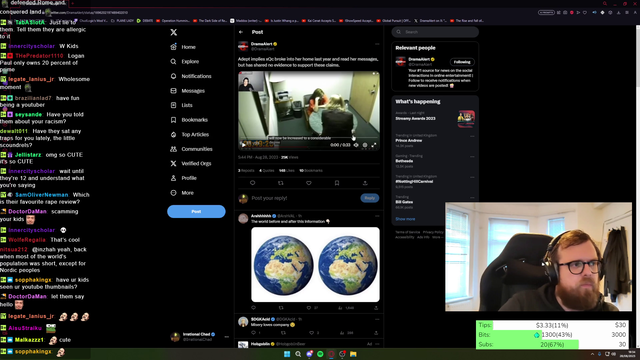Like the SDGKAcid reply
This screenshot has height=360, width=640.
coord(312,333)
